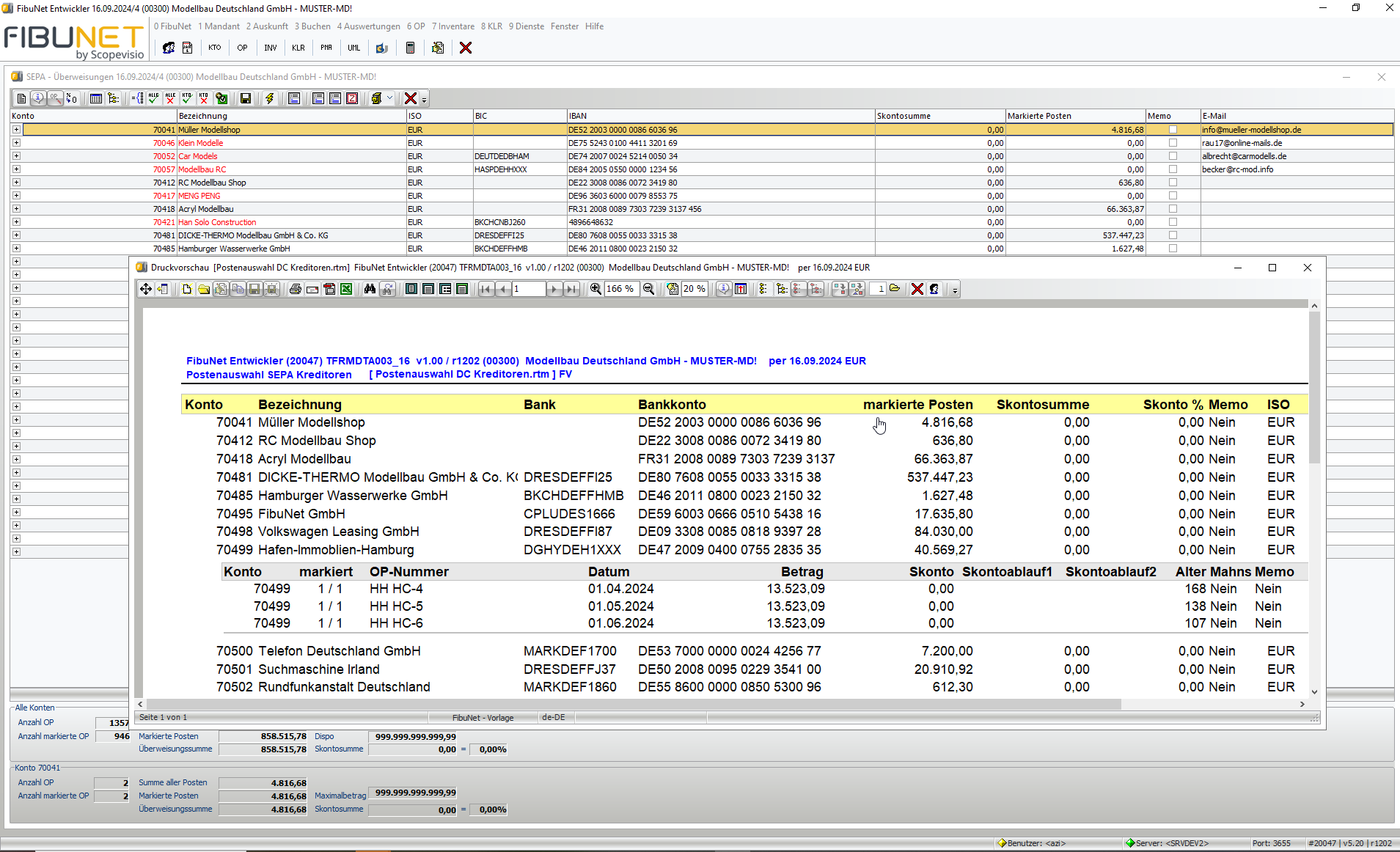Click the calendar date icon in main toolbar
1400x852 pixels.
188,48
